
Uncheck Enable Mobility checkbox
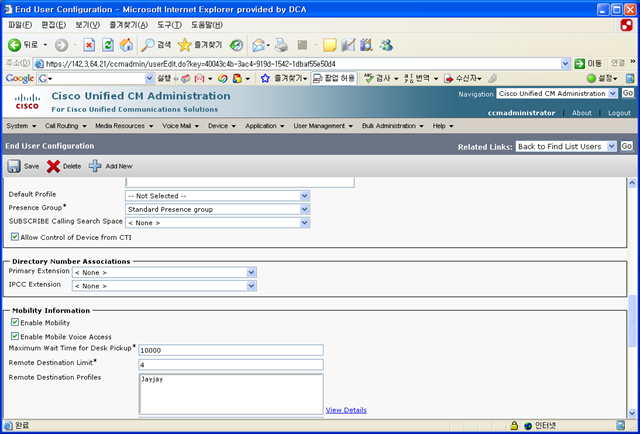point(15,322)
